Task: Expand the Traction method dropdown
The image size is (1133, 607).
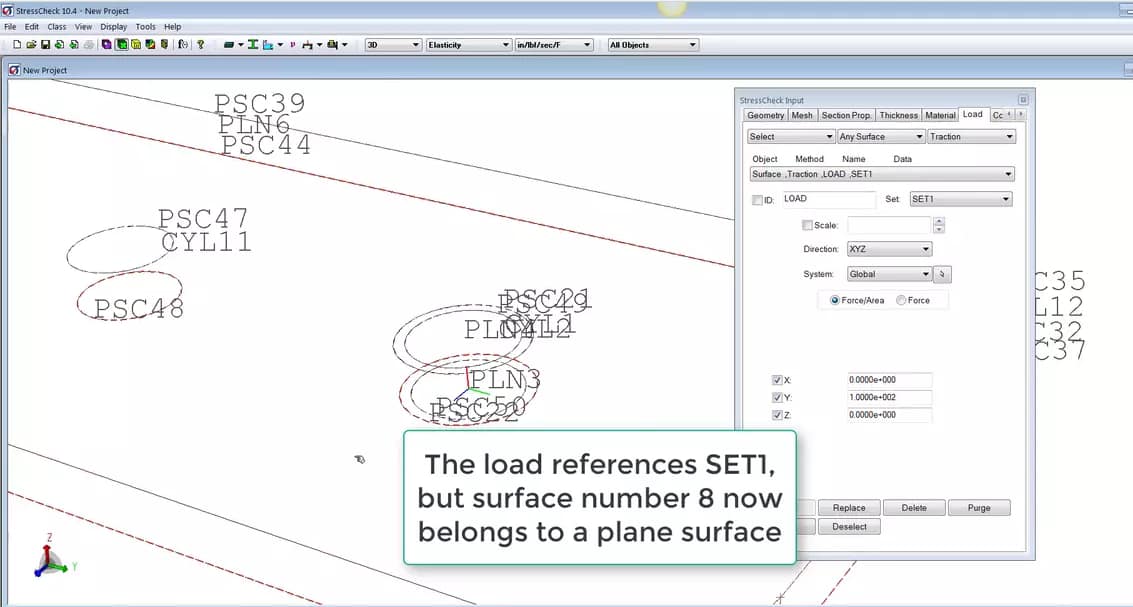Action: (x=970, y=136)
